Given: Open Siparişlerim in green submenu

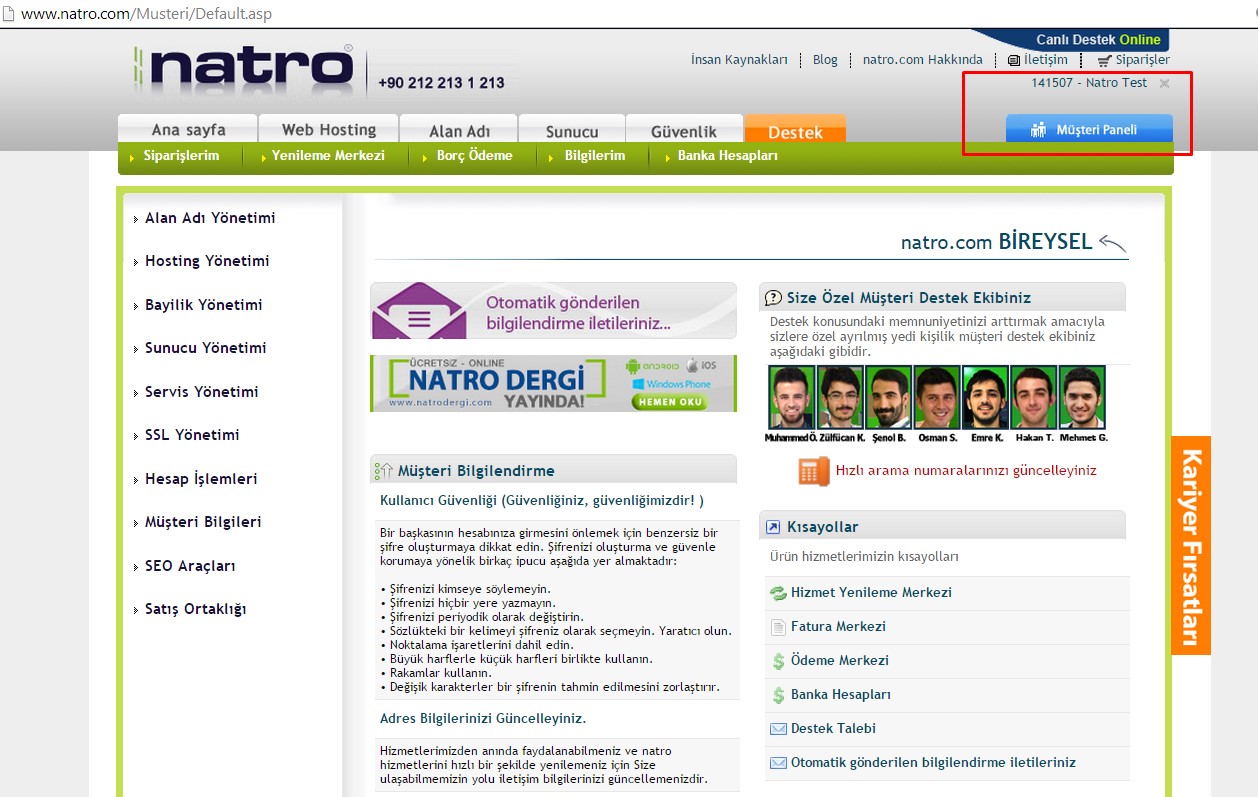Looking at the screenshot, I should point(181,156).
